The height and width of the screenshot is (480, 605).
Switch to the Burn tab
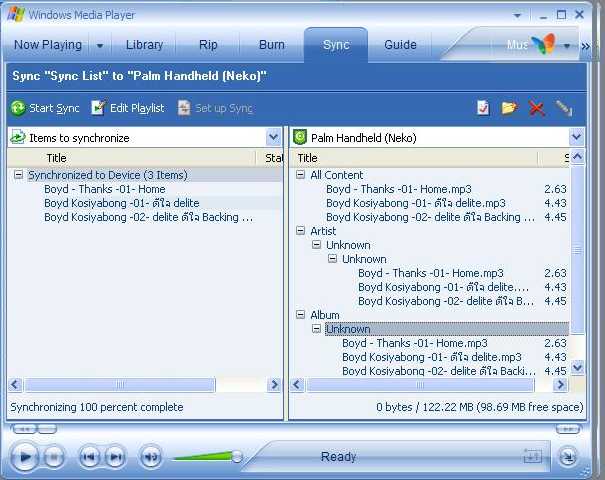272,45
